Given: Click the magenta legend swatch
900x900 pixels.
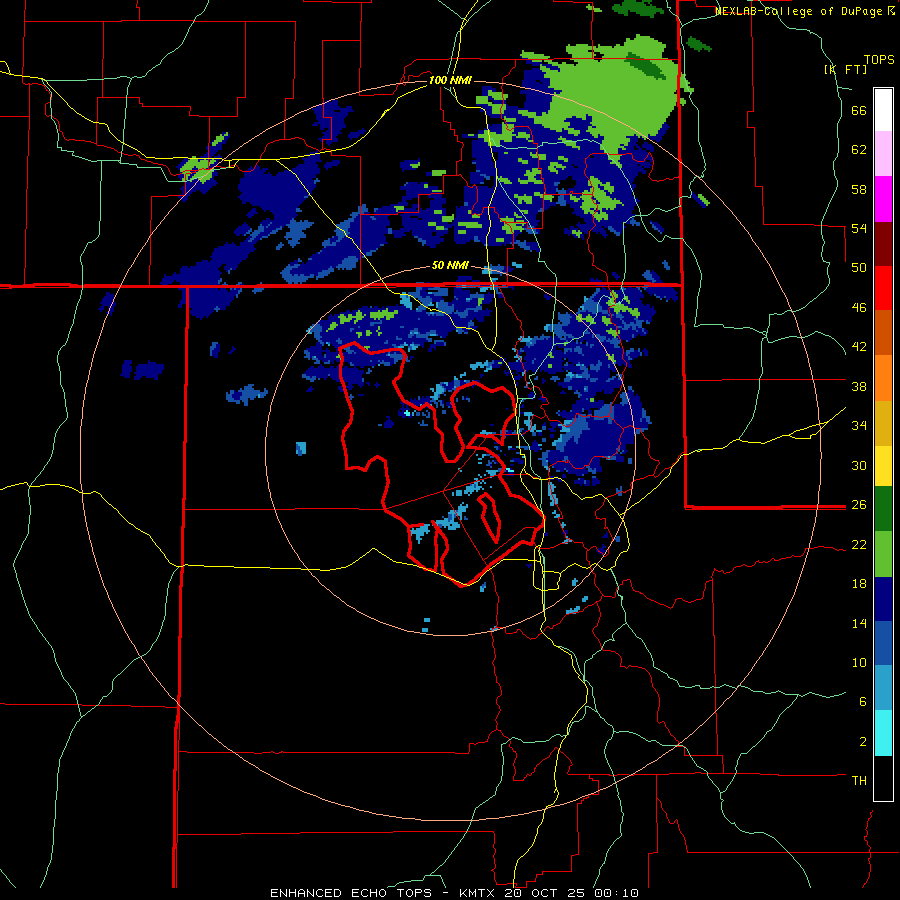Looking at the screenshot, I should pos(883,199).
